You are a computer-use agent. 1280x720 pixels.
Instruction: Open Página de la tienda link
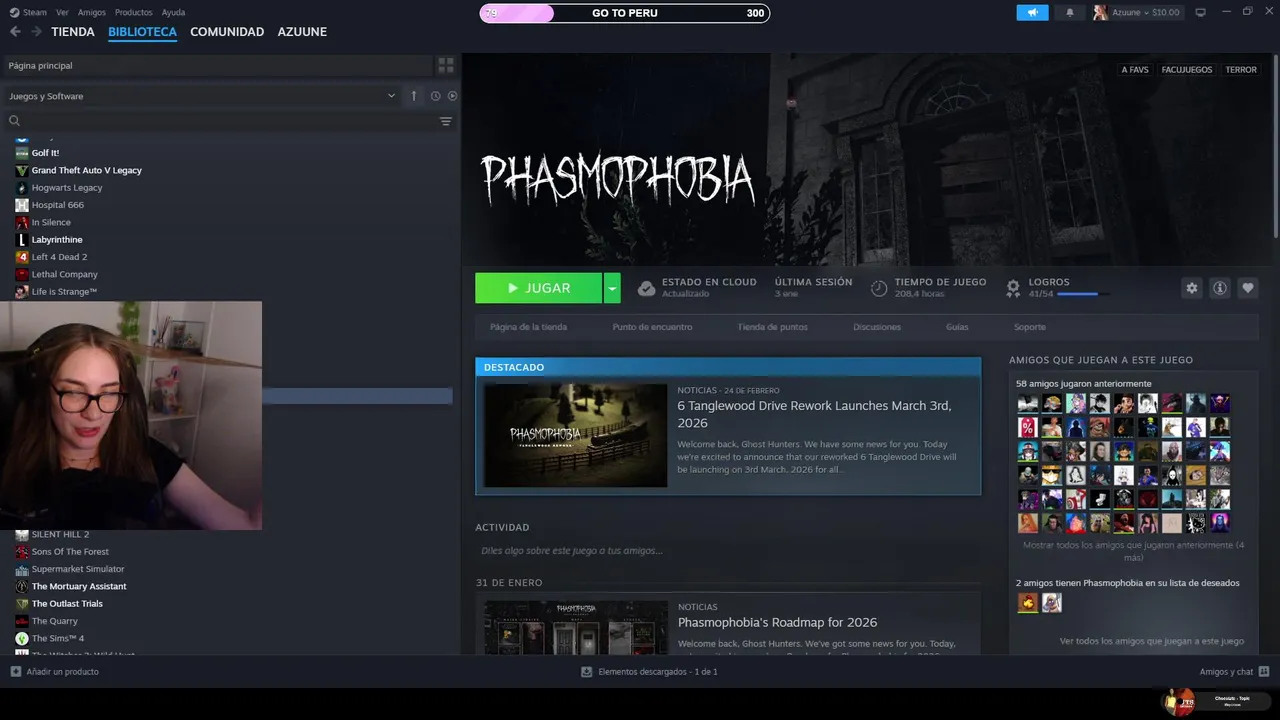[x=528, y=327]
